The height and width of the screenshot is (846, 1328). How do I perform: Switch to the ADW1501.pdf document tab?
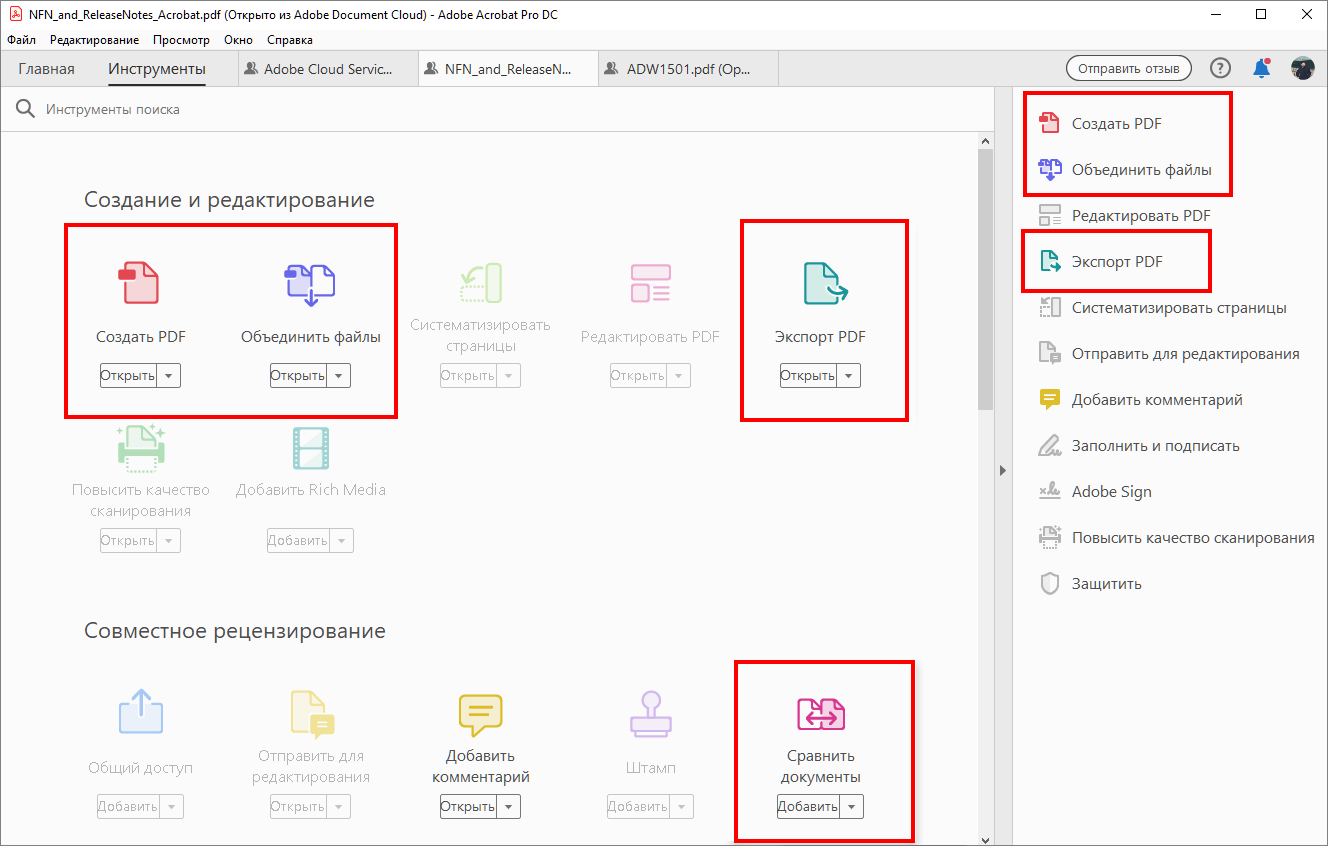(x=689, y=69)
